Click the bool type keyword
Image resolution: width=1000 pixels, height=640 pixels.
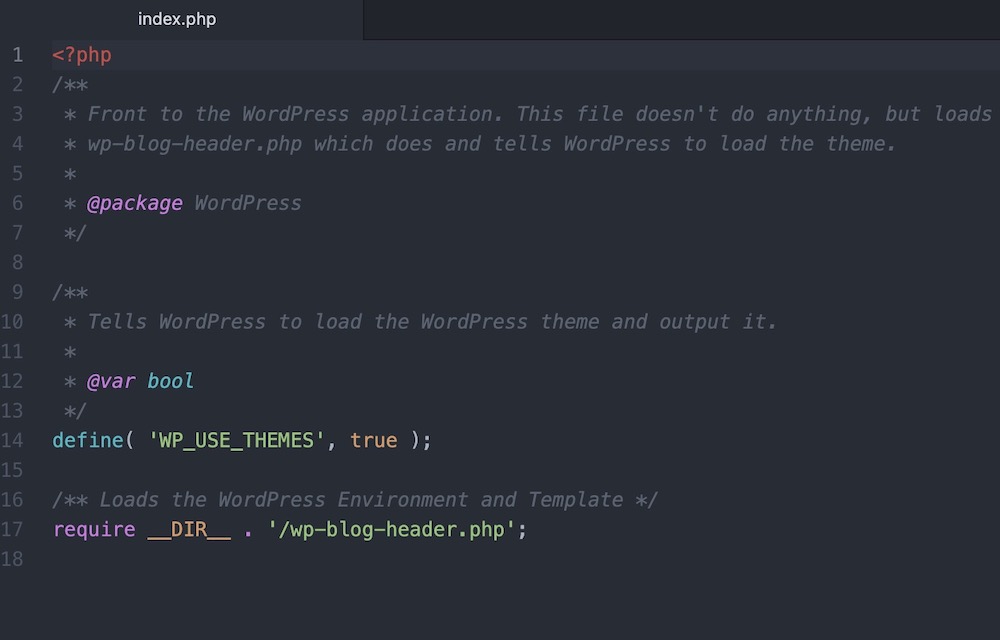(170, 381)
